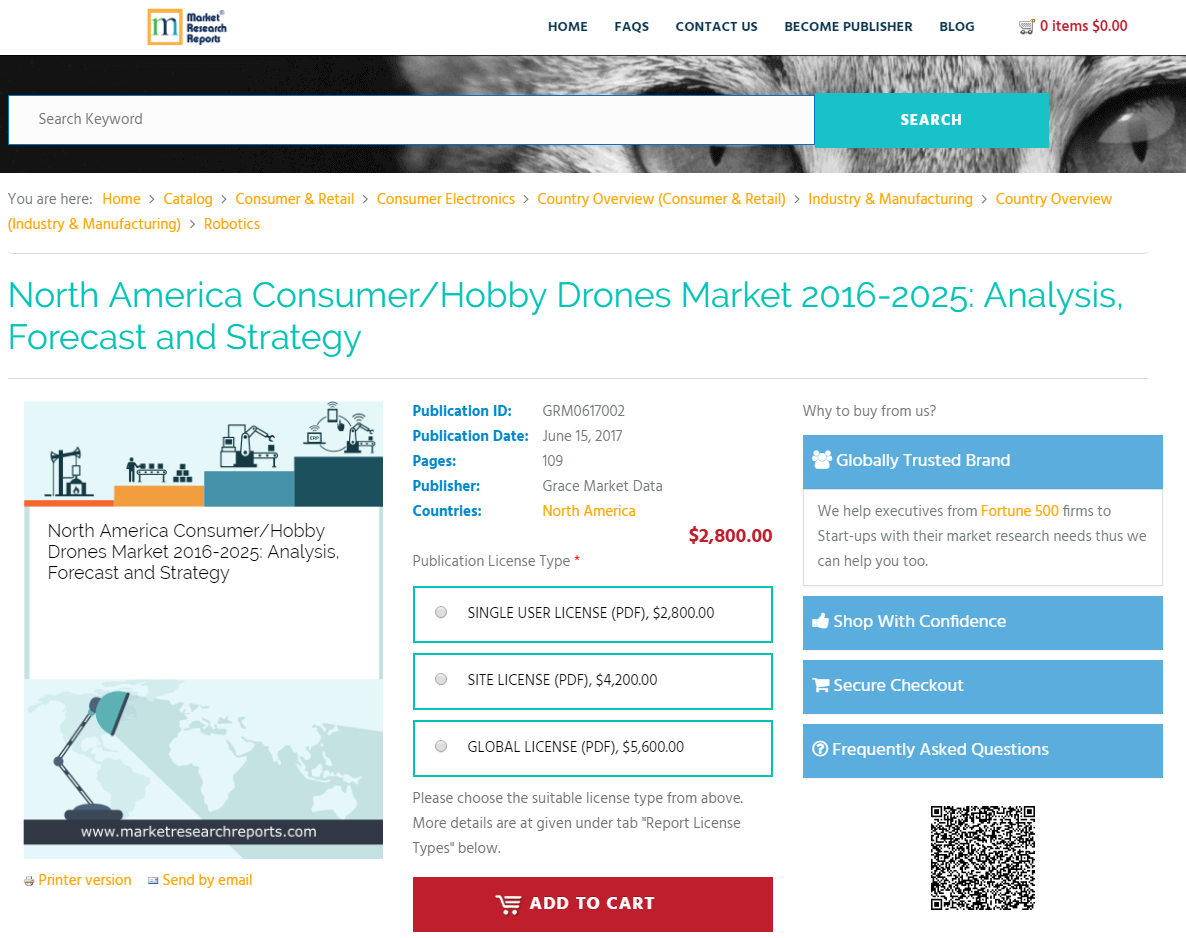The width and height of the screenshot is (1186, 938).
Task: Open the Robotics category from breadcrumb
Action: 231,224
